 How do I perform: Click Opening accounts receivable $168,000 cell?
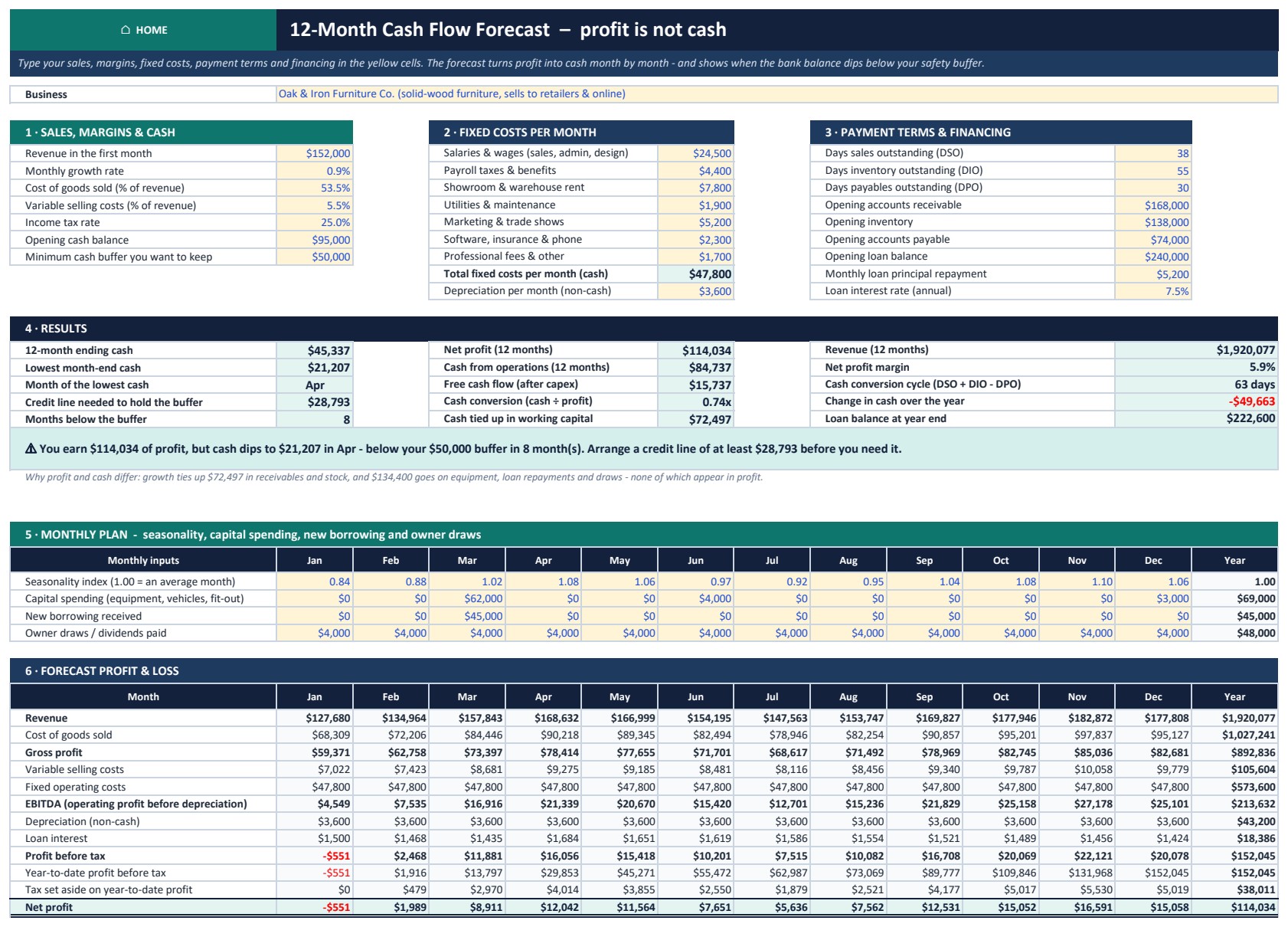click(1153, 205)
